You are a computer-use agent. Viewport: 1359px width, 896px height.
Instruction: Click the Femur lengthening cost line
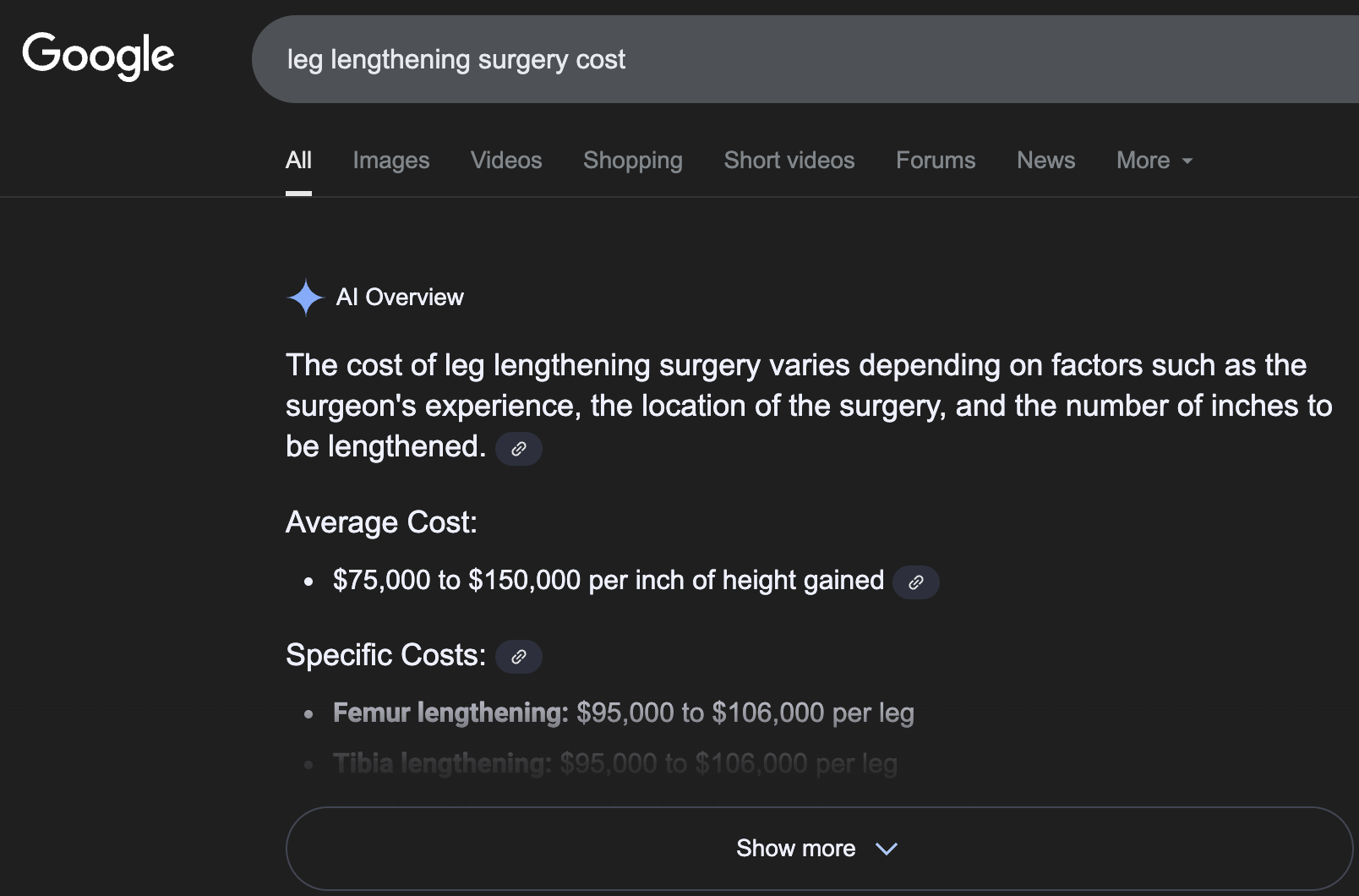point(623,713)
